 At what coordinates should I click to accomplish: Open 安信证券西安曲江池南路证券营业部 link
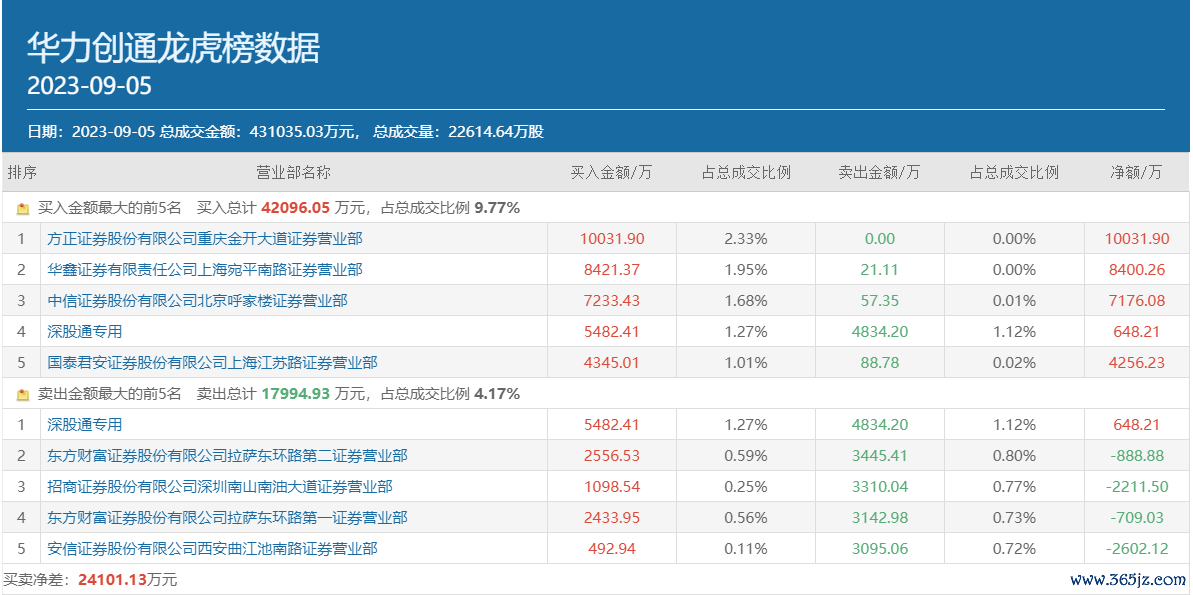click(x=212, y=549)
